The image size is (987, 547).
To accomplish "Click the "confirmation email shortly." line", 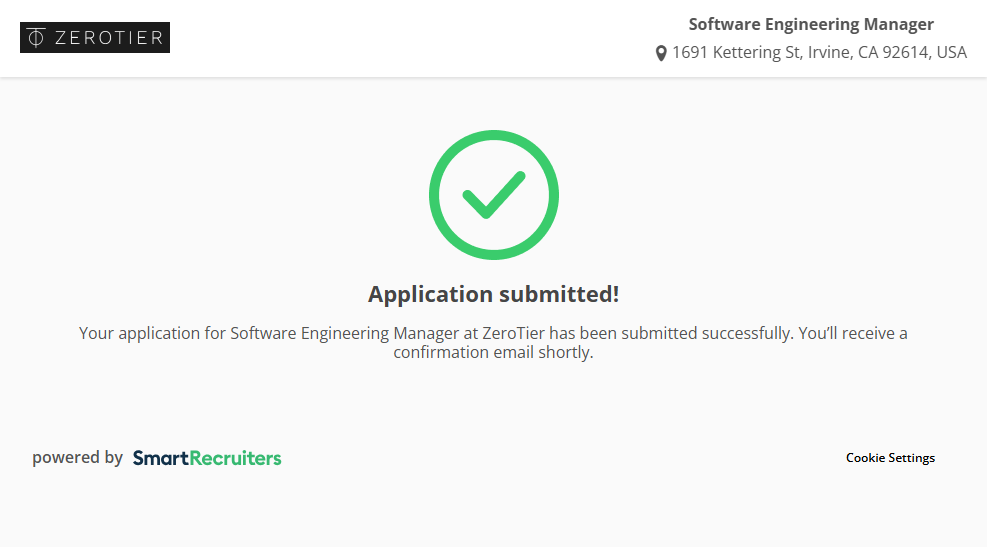I will 494,353.
